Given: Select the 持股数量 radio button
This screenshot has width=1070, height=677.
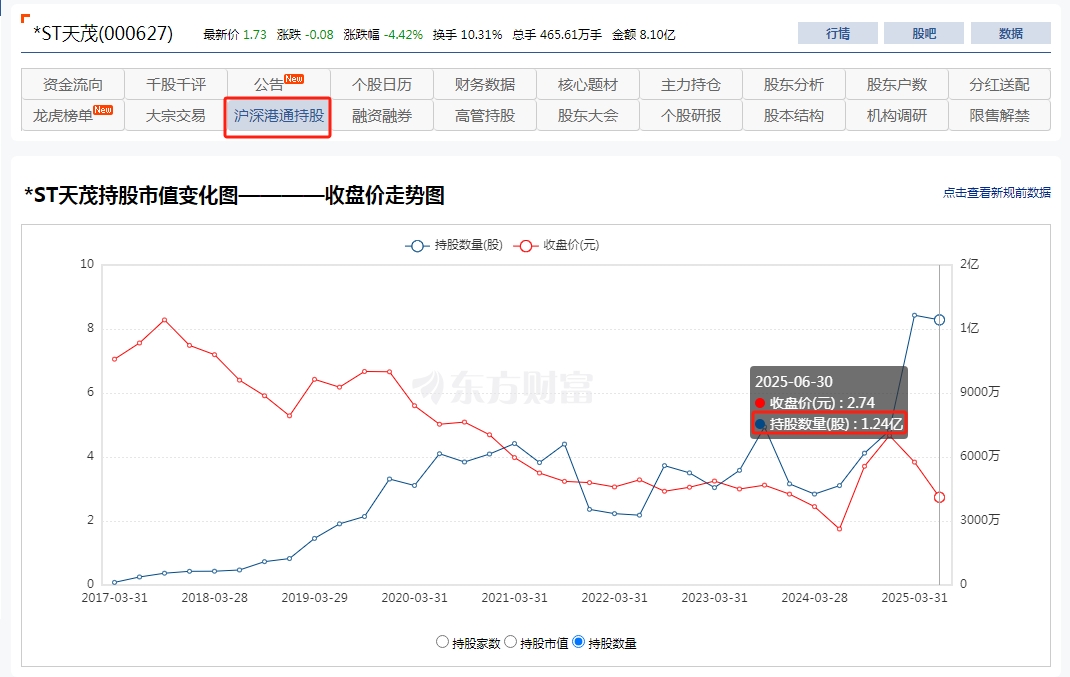Looking at the screenshot, I should pyautogui.click(x=579, y=642).
